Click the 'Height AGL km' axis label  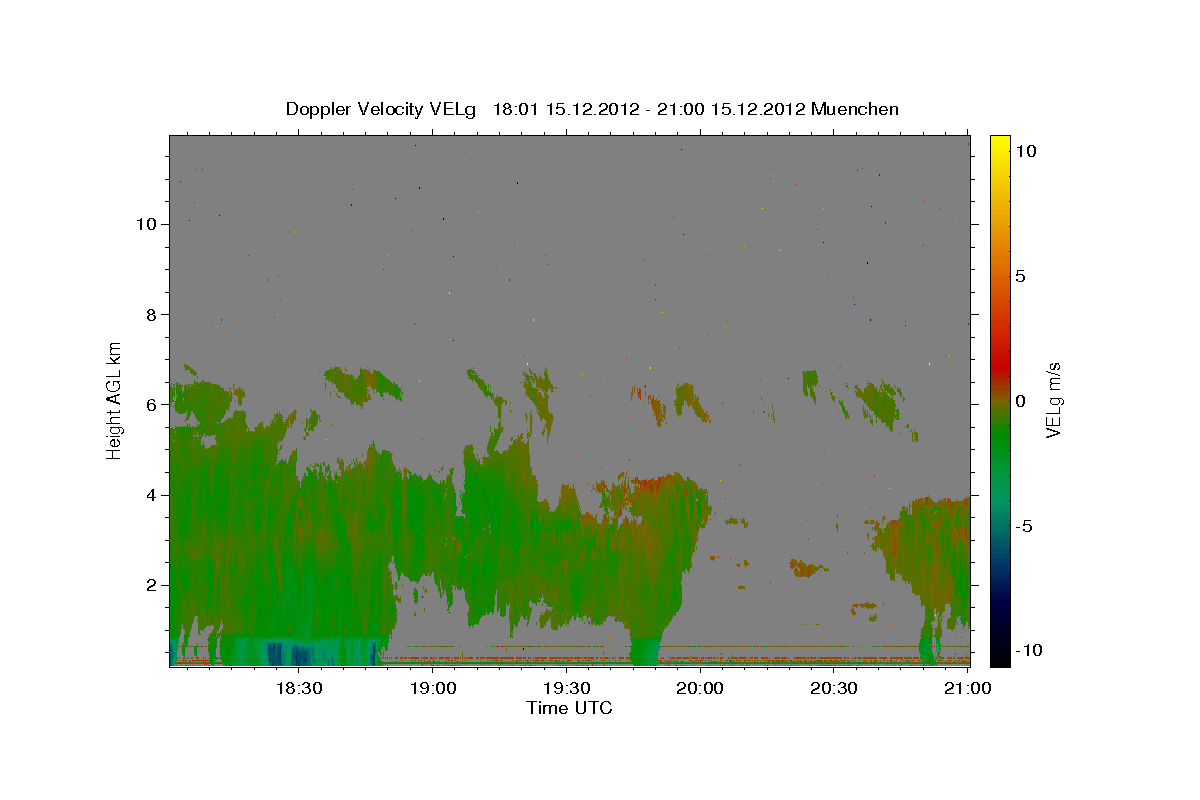click(114, 400)
